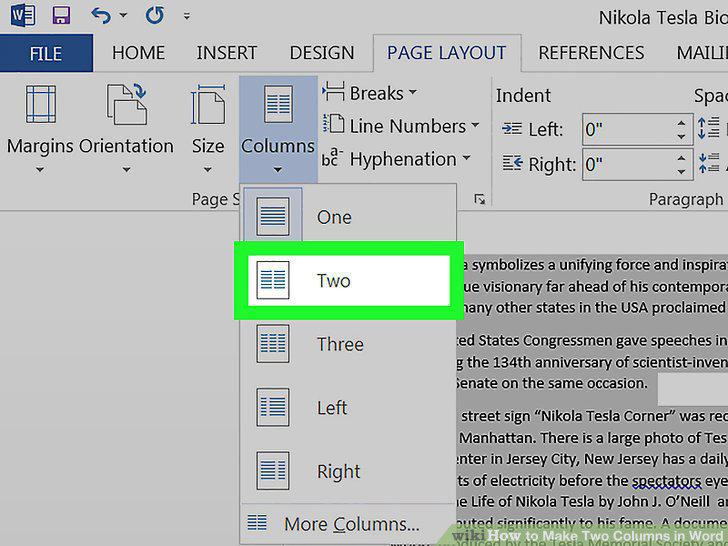
Task: Click the Line Numbers icon
Action: [x=333, y=124]
